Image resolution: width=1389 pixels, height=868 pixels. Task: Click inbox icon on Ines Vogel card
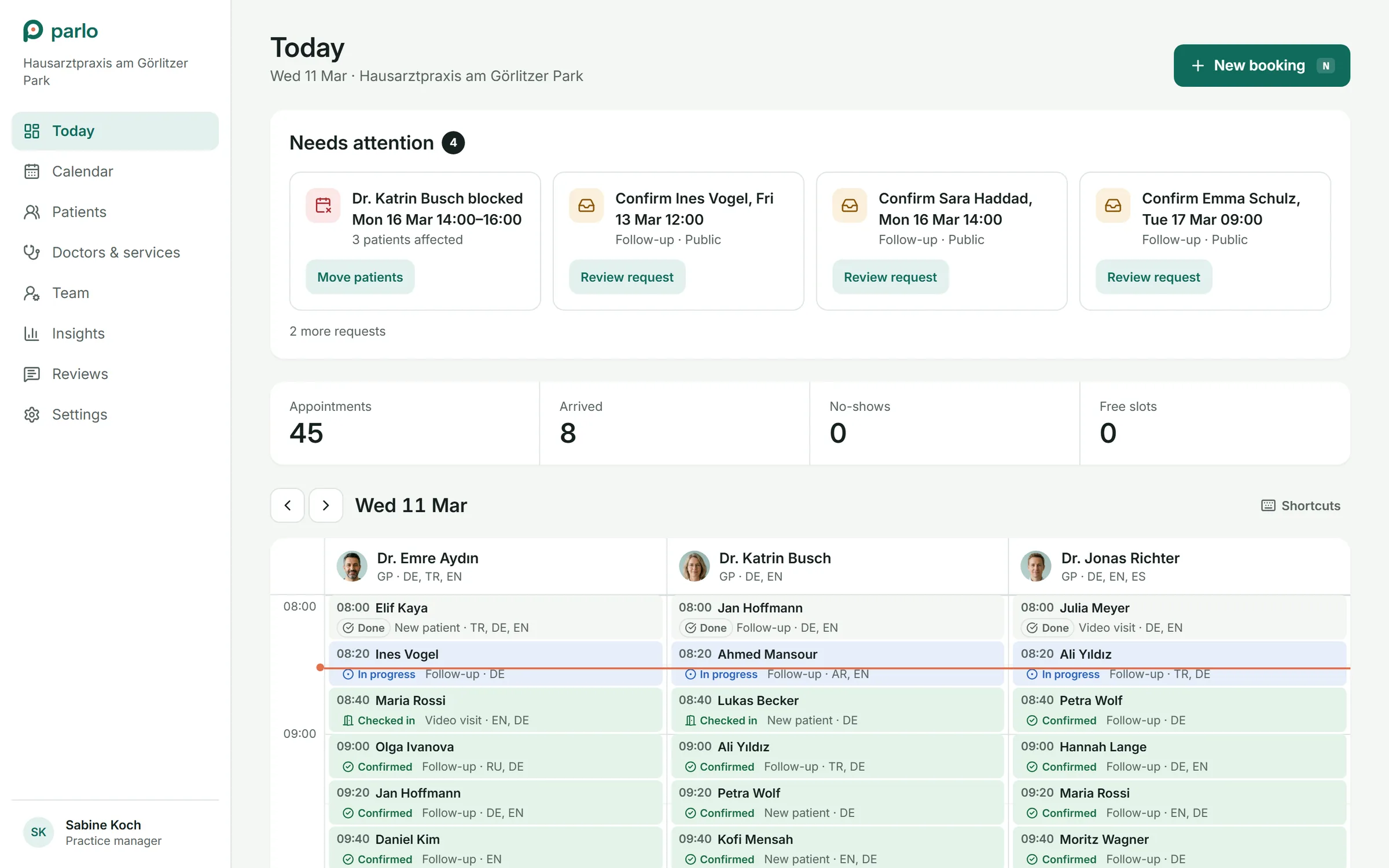586,205
